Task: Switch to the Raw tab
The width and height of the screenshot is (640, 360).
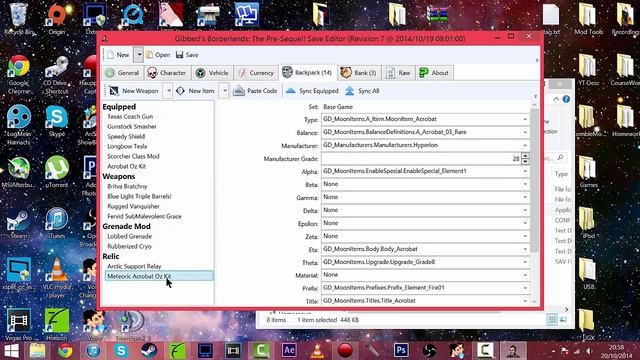Action: tap(398, 73)
